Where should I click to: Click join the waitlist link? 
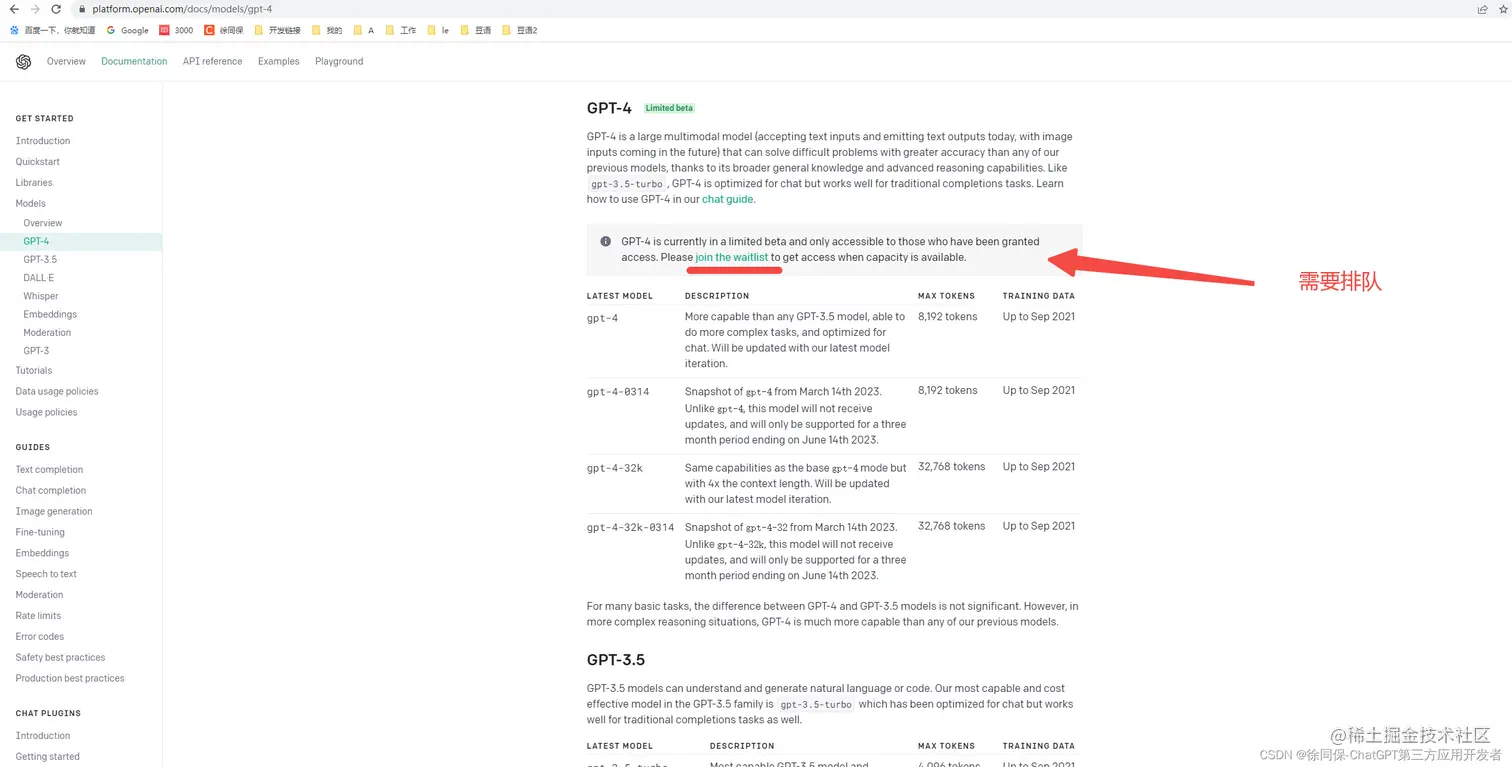click(x=732, y=257)
